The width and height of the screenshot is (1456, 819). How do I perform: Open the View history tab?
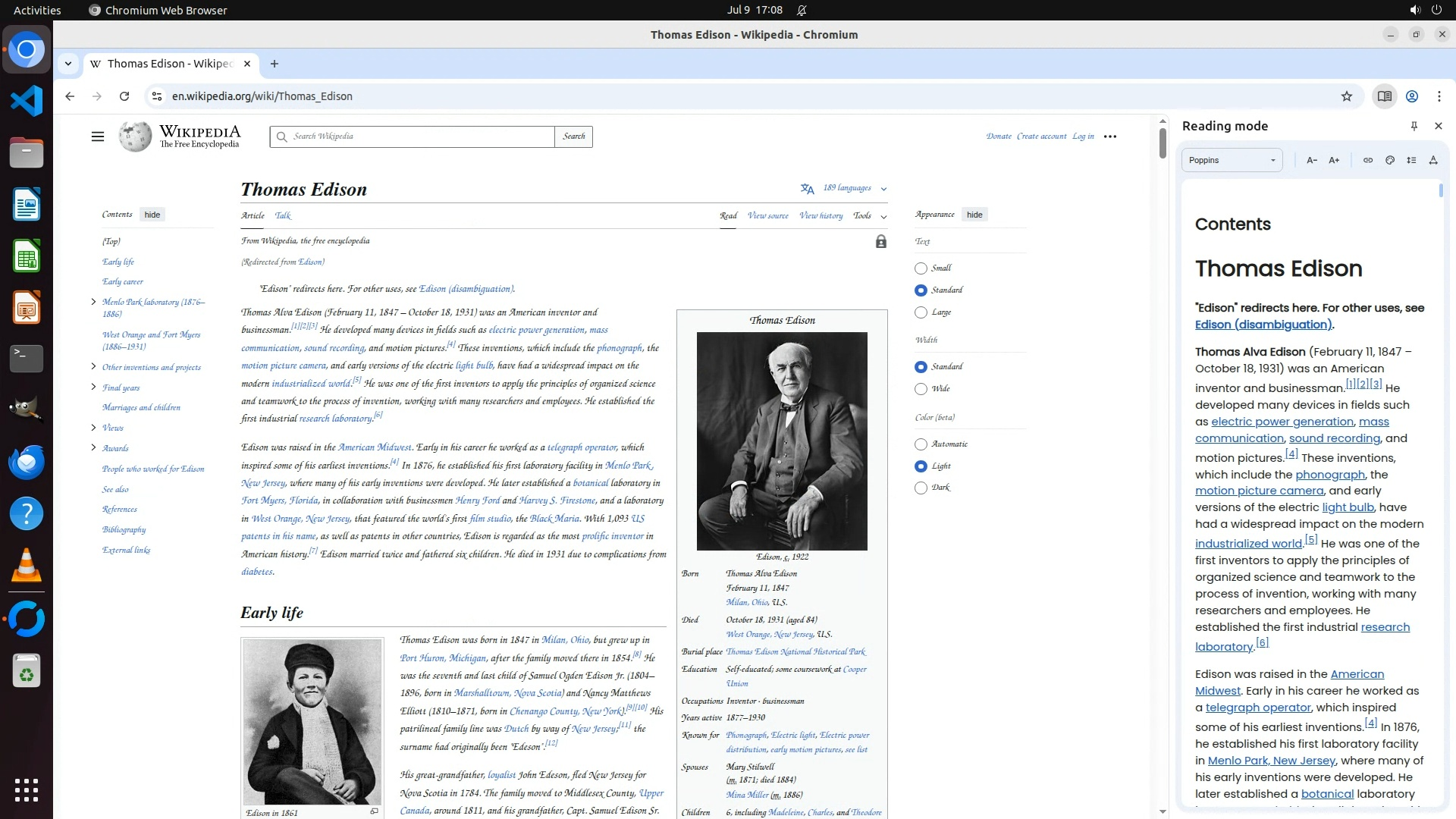(821, 215)
